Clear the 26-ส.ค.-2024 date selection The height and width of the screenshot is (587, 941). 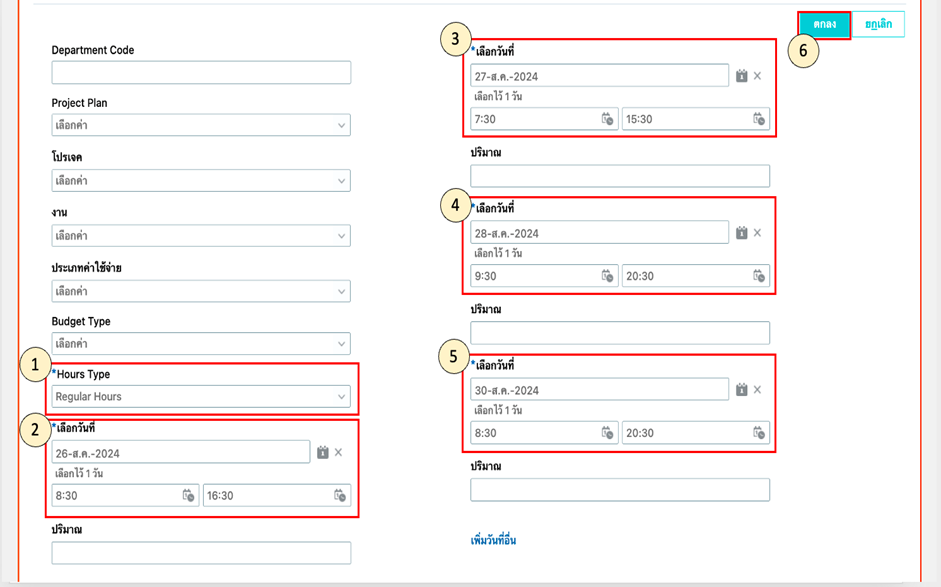click(x=339, y=453)
